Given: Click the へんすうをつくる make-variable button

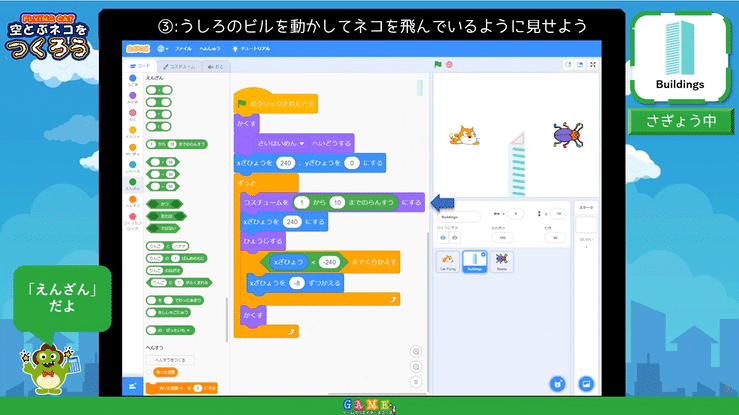Looking at the screenshot, I should tap(170, 360).
